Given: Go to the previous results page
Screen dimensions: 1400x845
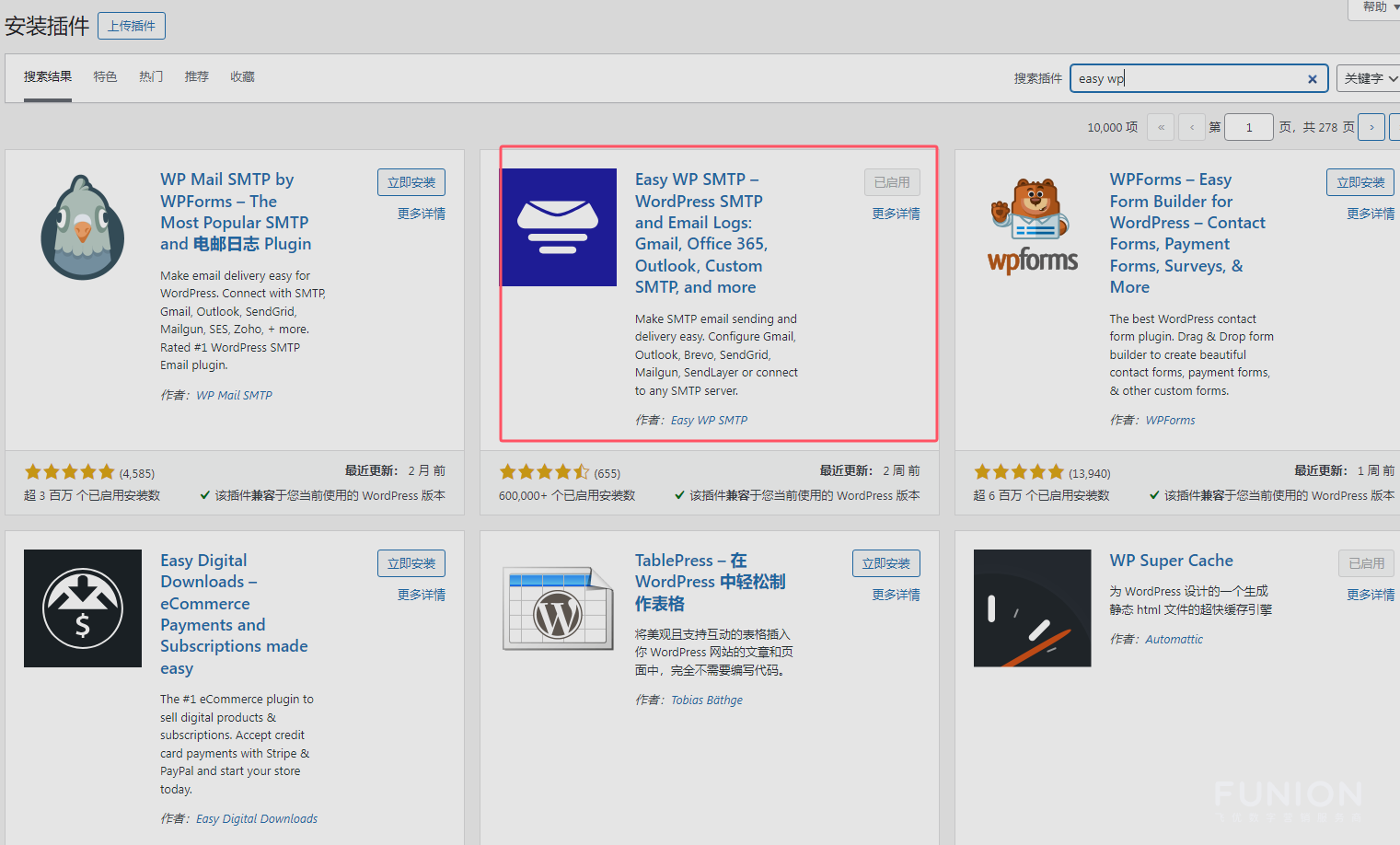Looking at the screenshot, I should pyautogui.click(x=1192, y=127).
